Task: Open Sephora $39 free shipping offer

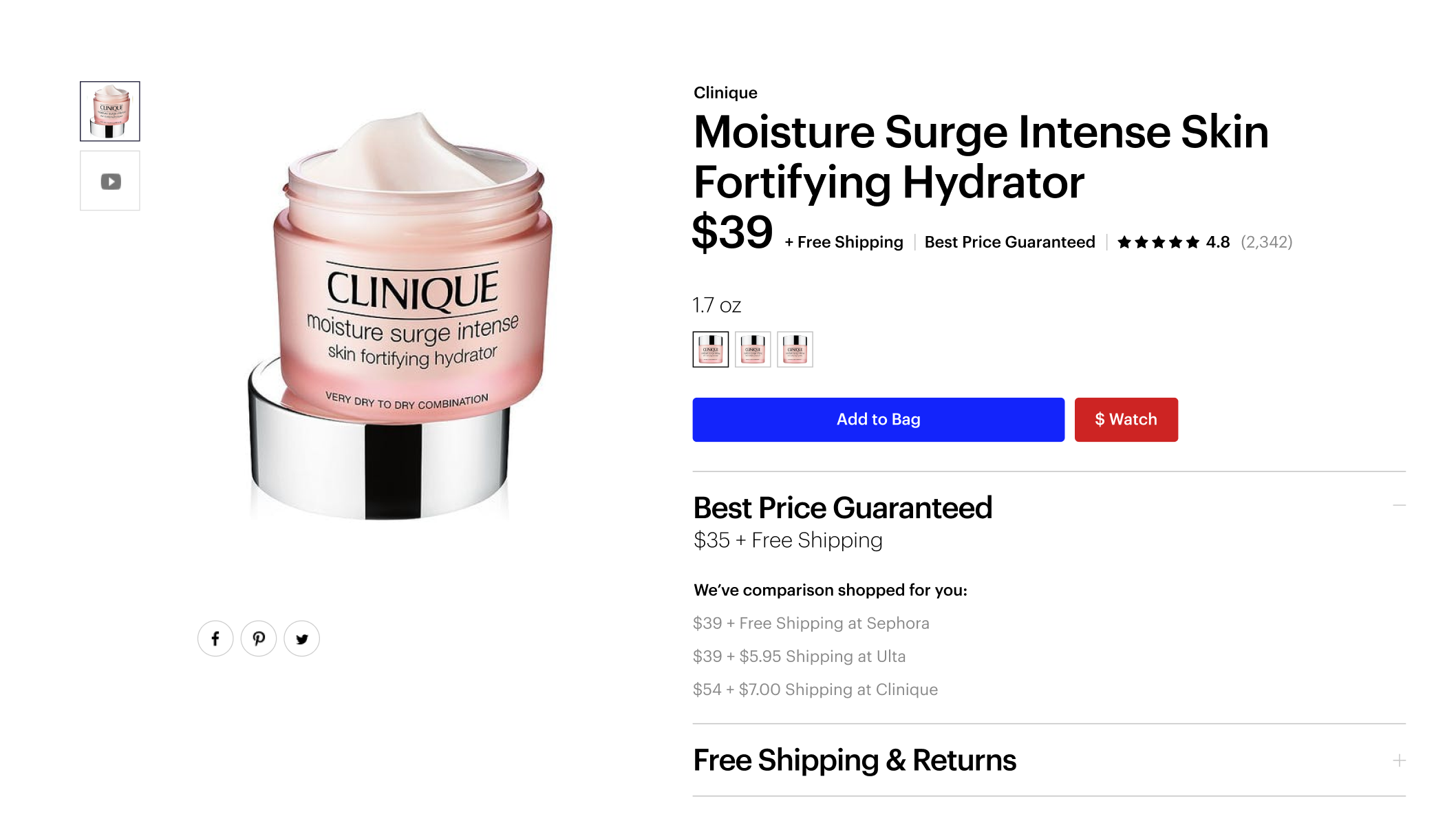Action: pos(811,623)
